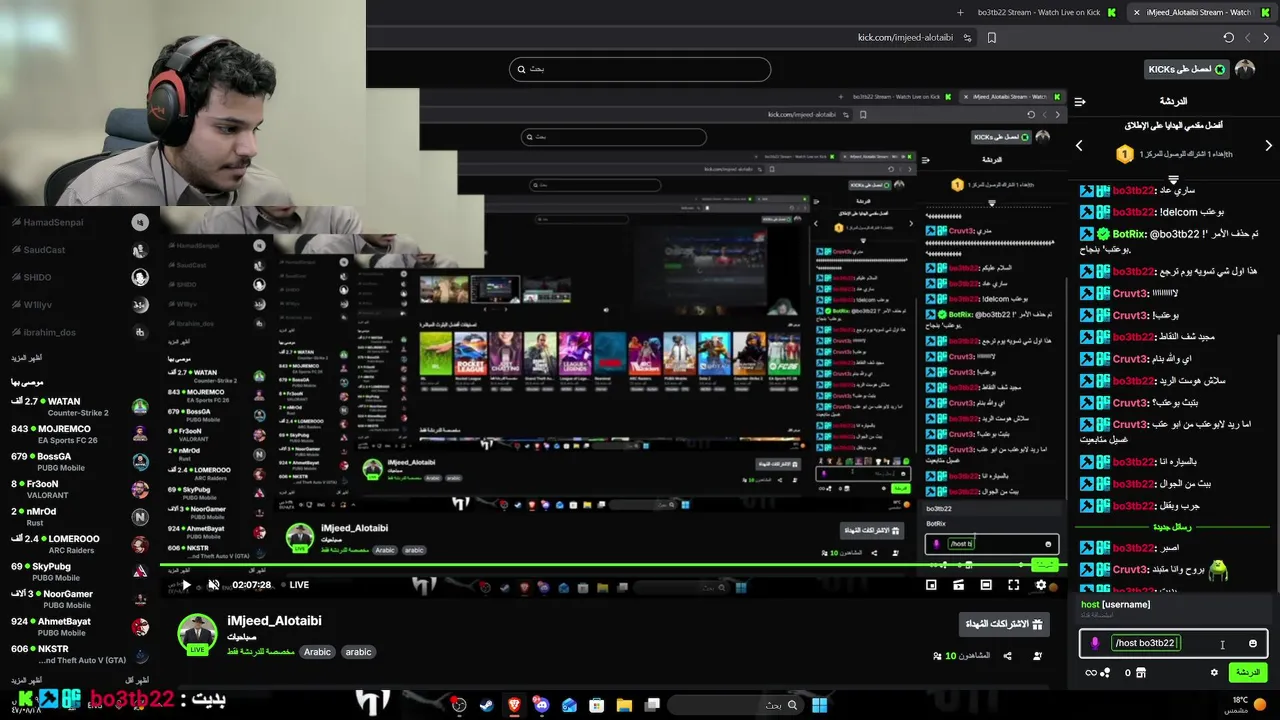Jump to LIVE in the video player
This screenshot has height=720, width=1280.
(x=293, y=585)
